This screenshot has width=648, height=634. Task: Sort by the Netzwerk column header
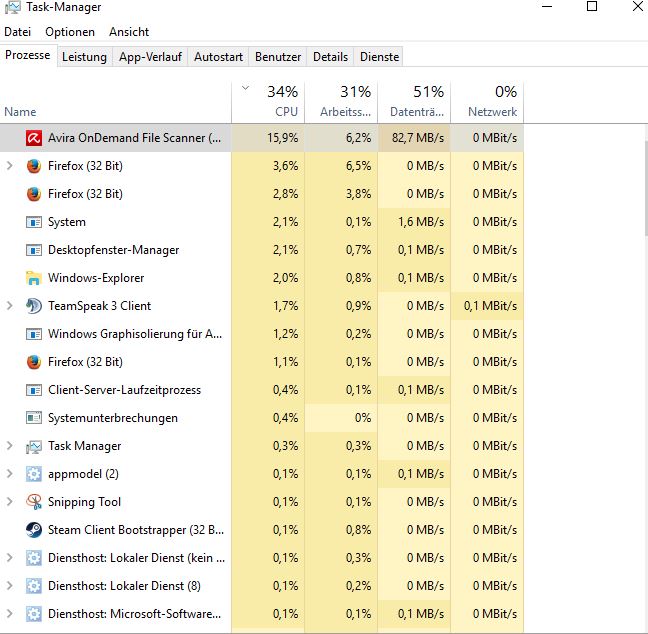pos(487,102)
